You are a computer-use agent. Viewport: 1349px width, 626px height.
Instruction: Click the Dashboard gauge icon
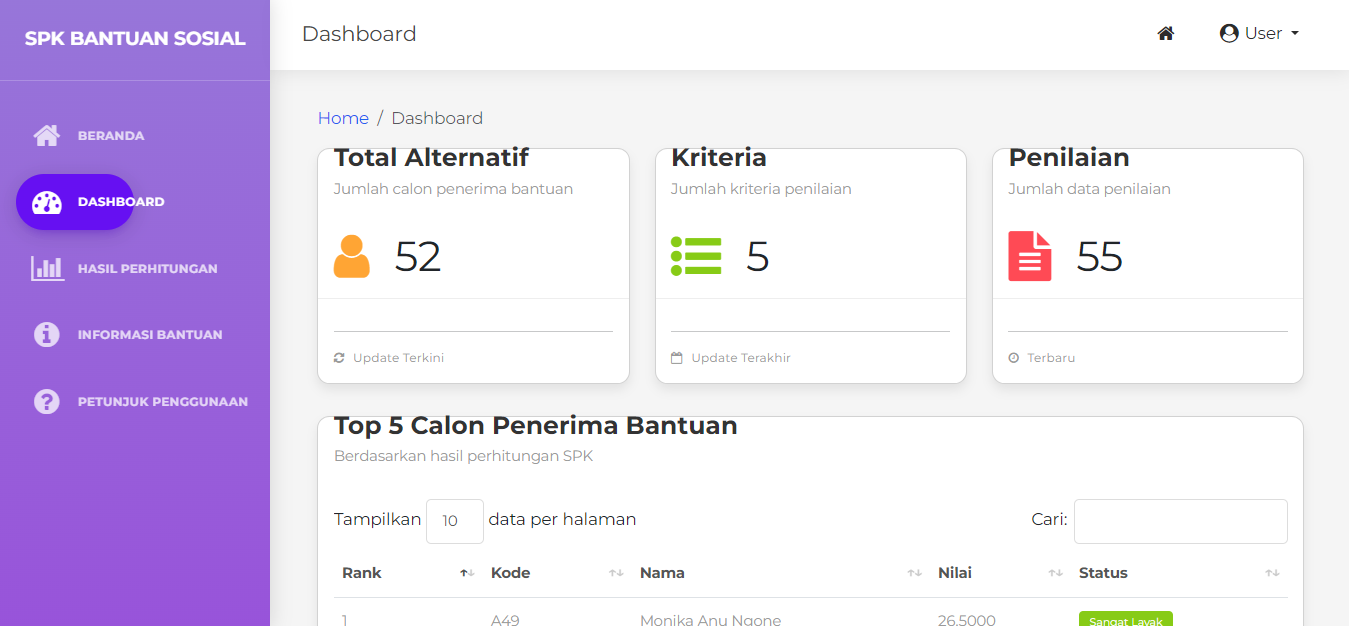click(46, 201)
